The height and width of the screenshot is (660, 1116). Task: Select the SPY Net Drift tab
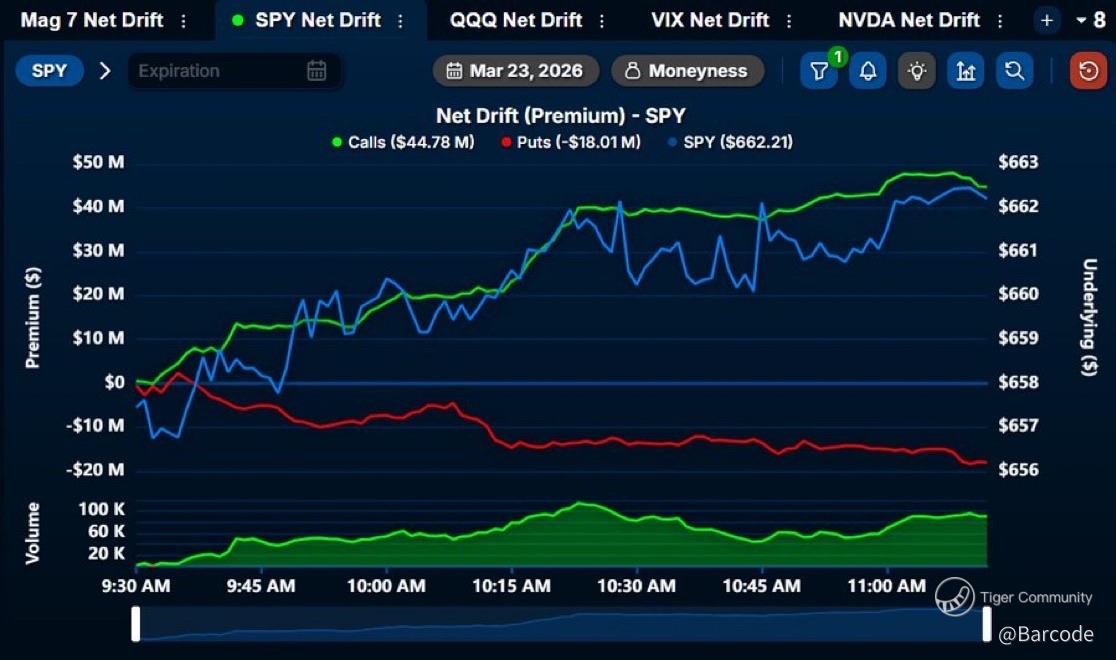tap(317, 20)
